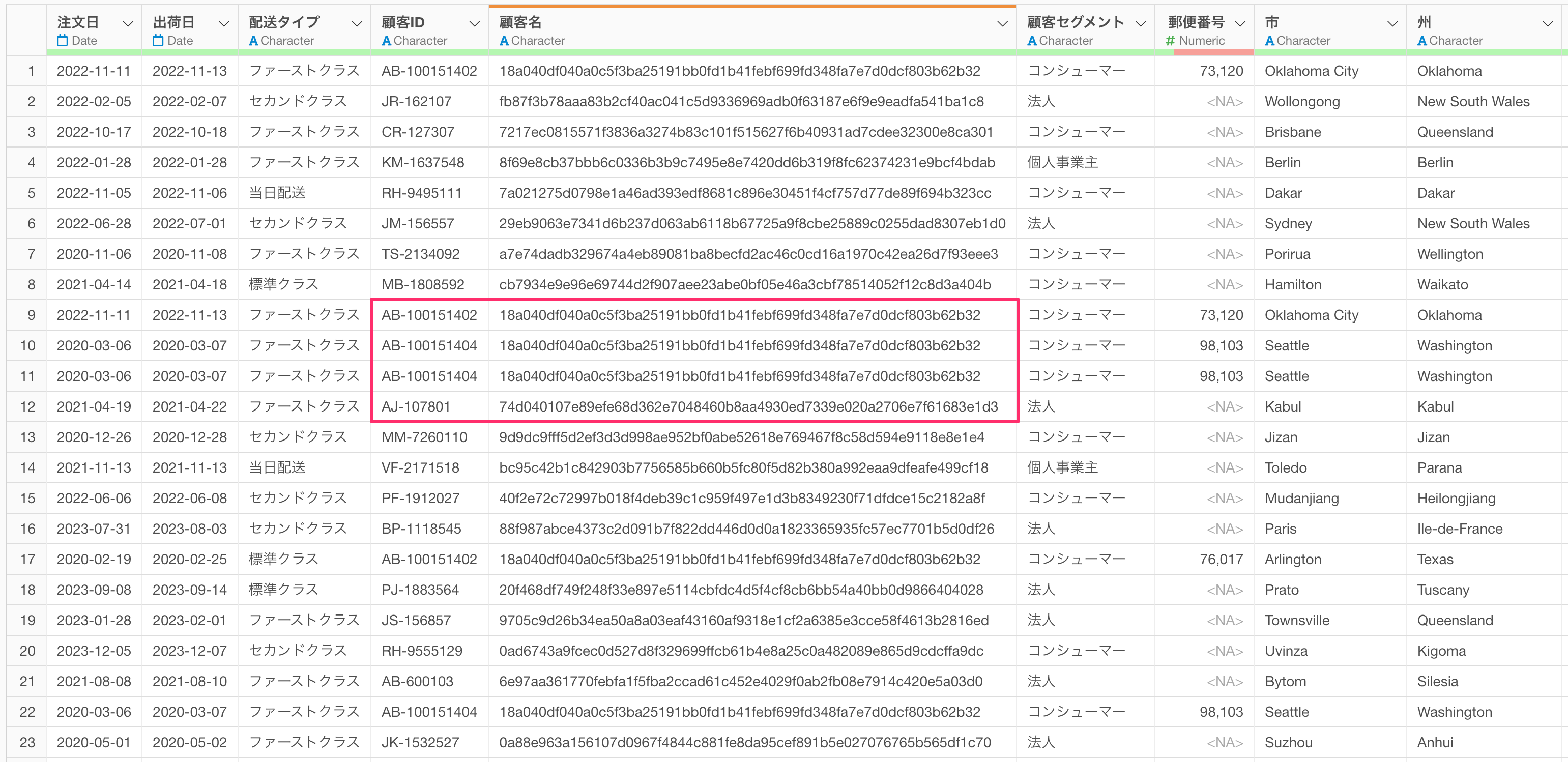The image size is (1568, 762).
Task: Click Character type icon under 顧客ID
Action: tap(386, 41)
